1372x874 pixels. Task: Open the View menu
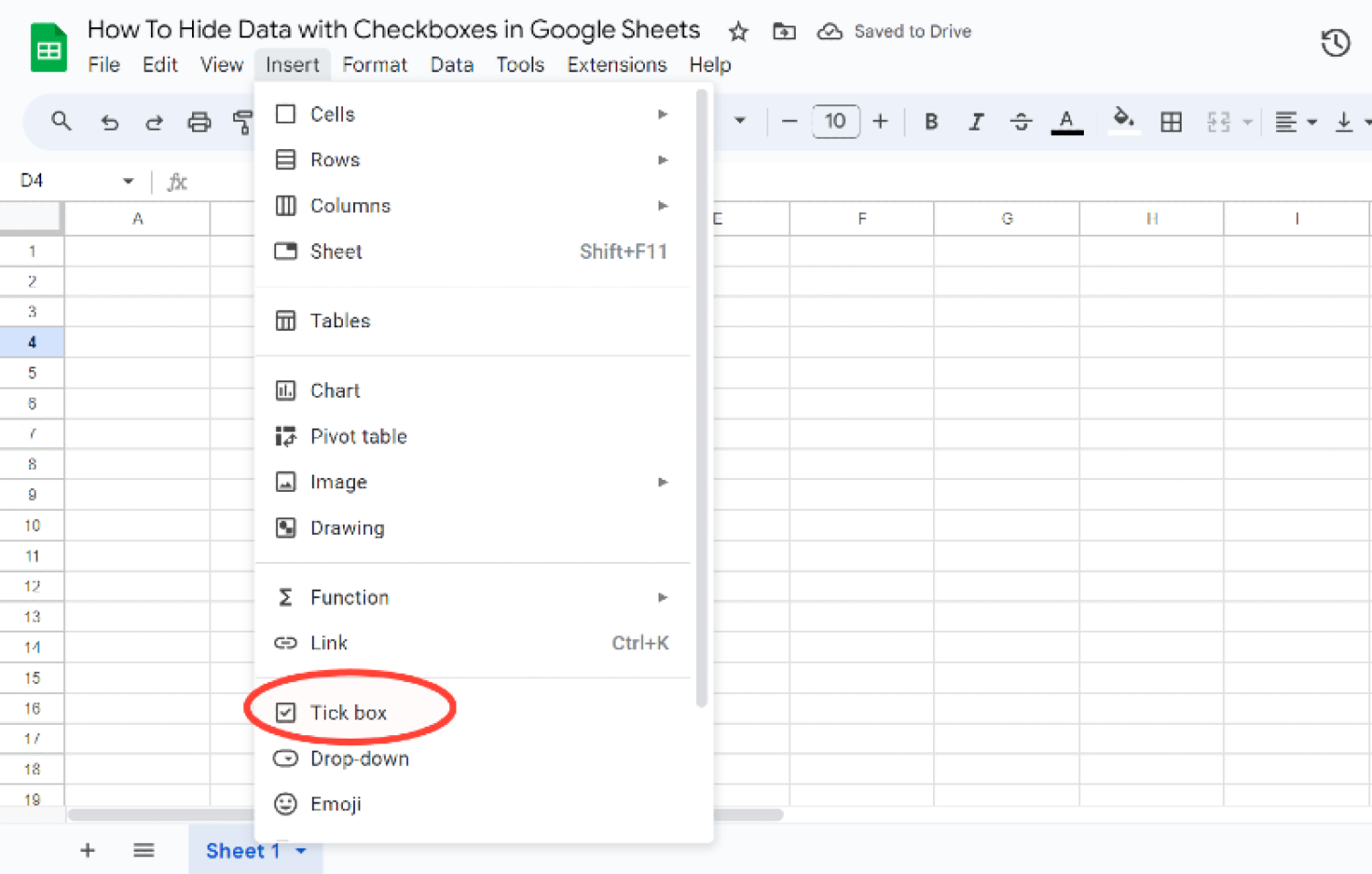221,65
